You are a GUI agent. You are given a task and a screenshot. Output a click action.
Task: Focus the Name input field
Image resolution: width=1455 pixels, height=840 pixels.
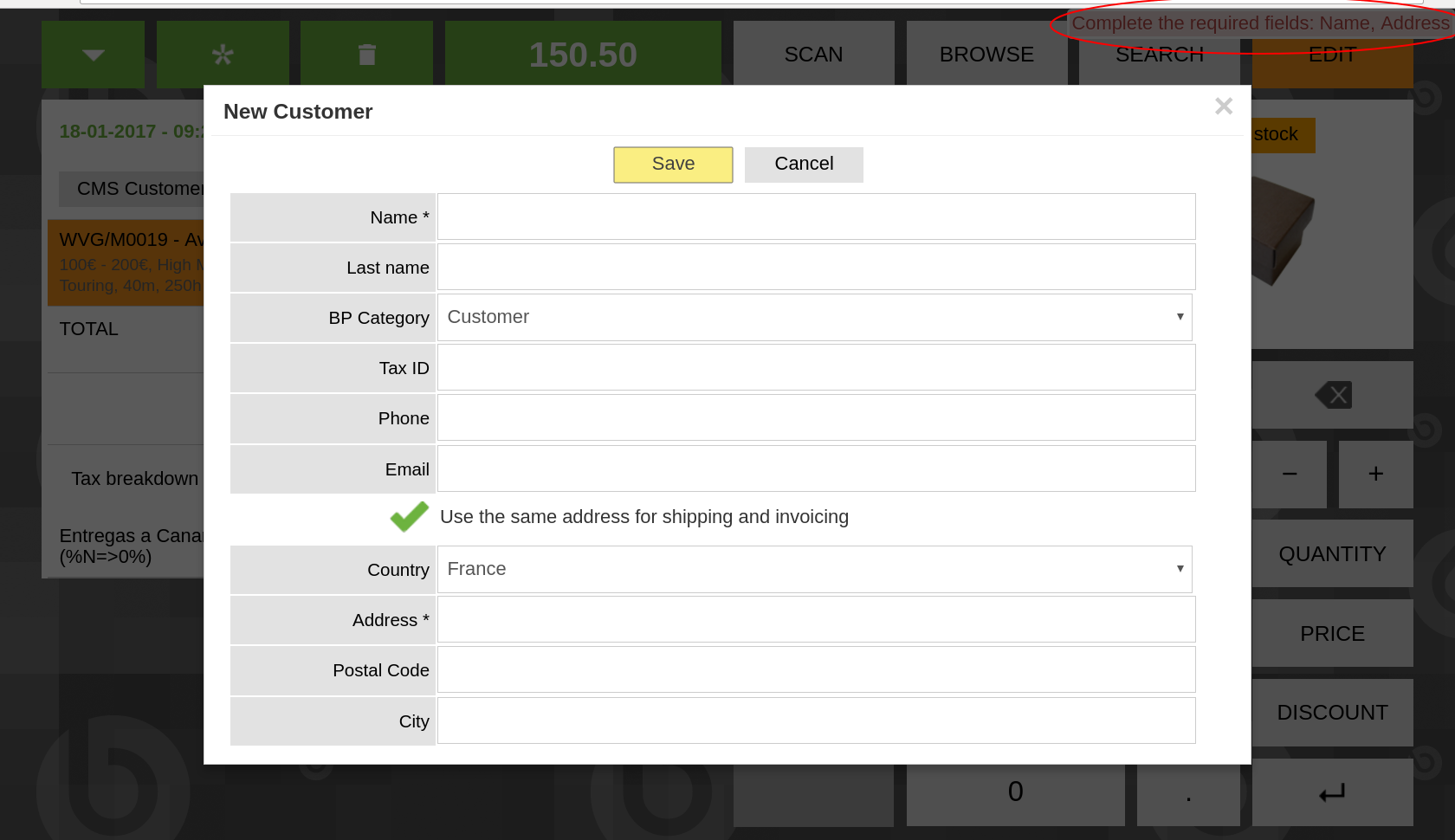tap(816, 216)
